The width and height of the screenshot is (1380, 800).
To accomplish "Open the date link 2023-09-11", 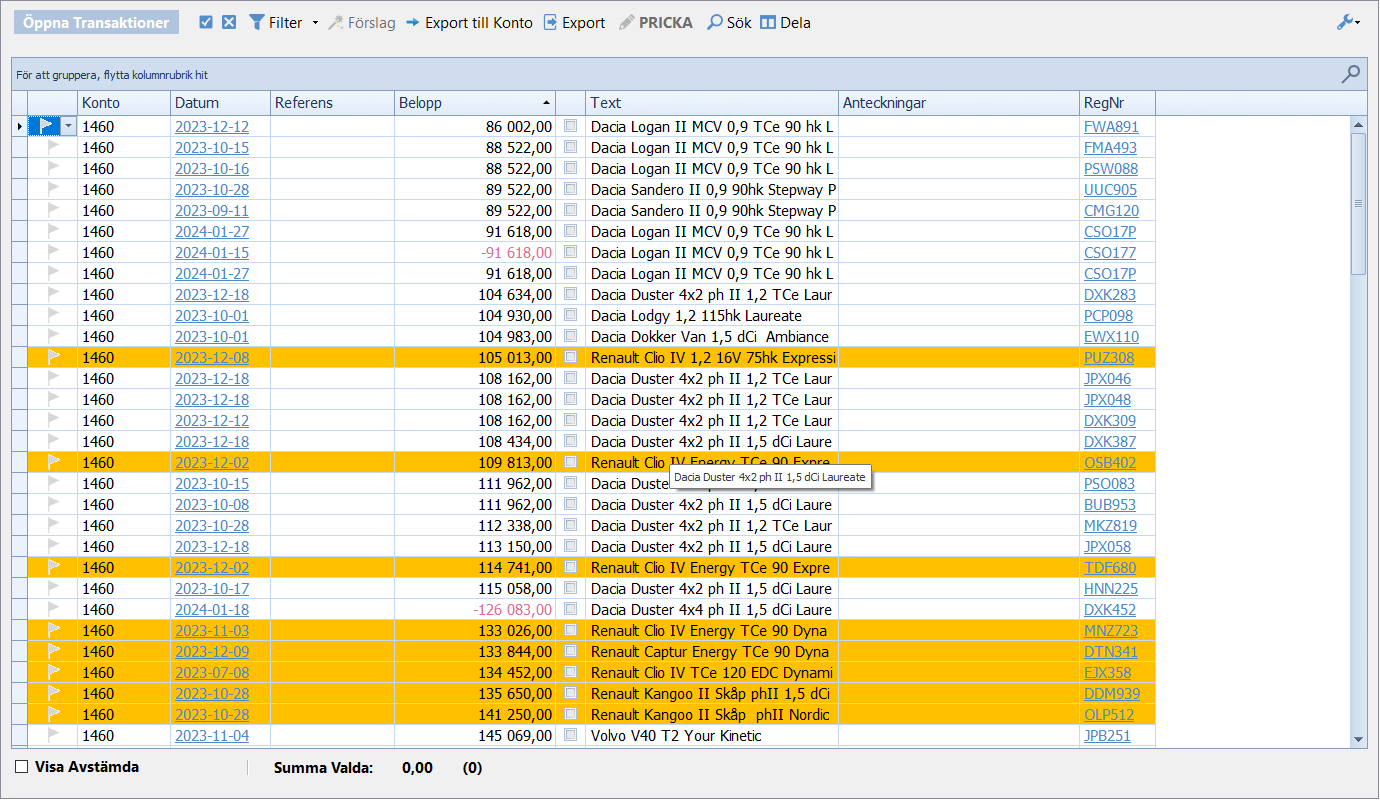I will click(212, 211).
